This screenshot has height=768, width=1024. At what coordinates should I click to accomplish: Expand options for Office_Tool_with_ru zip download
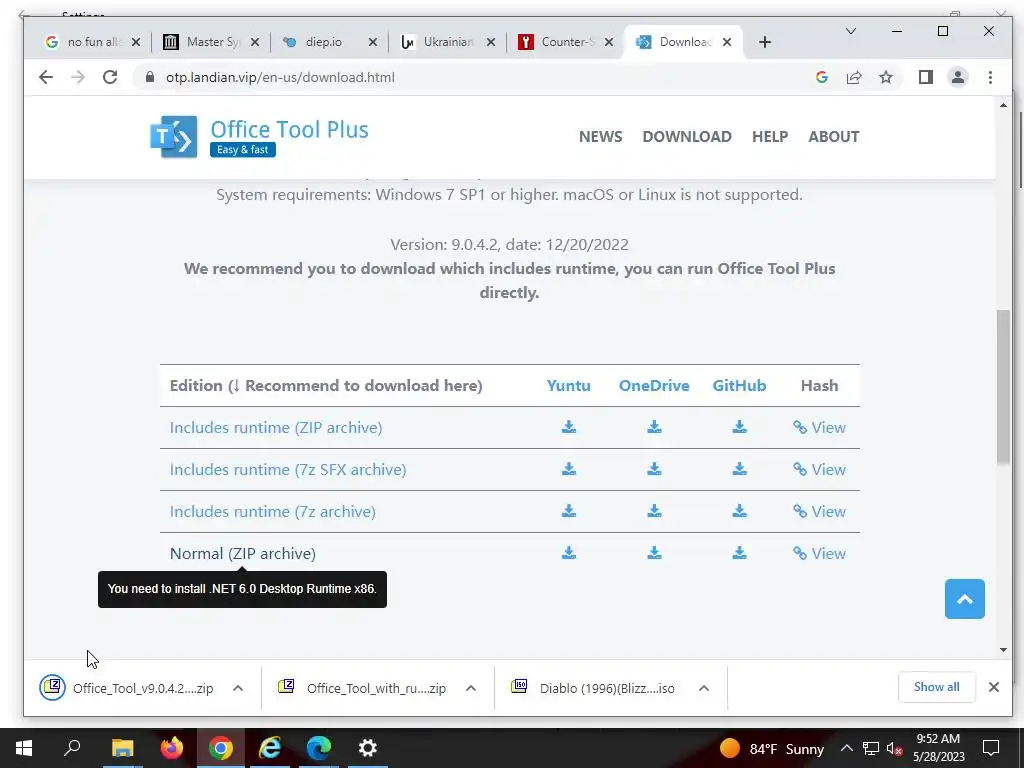[x=470, y=688]
